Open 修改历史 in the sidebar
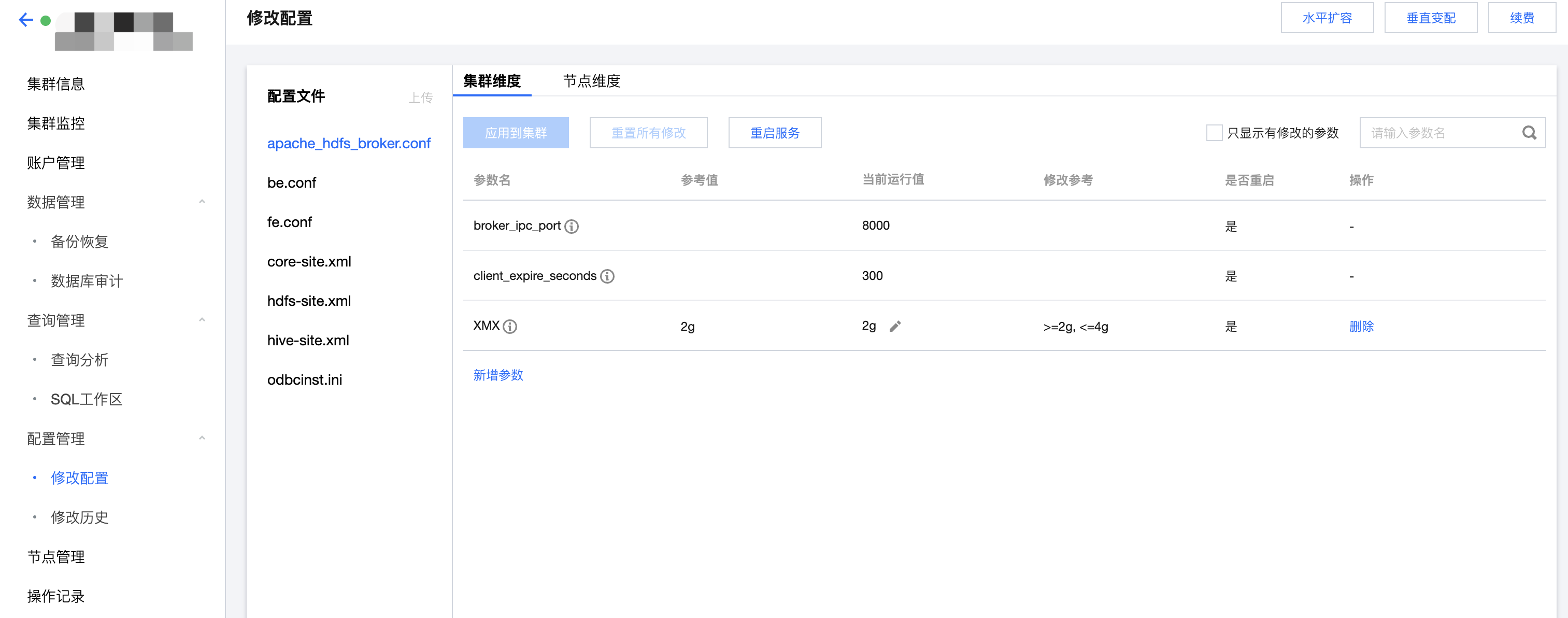 (79, 517)
